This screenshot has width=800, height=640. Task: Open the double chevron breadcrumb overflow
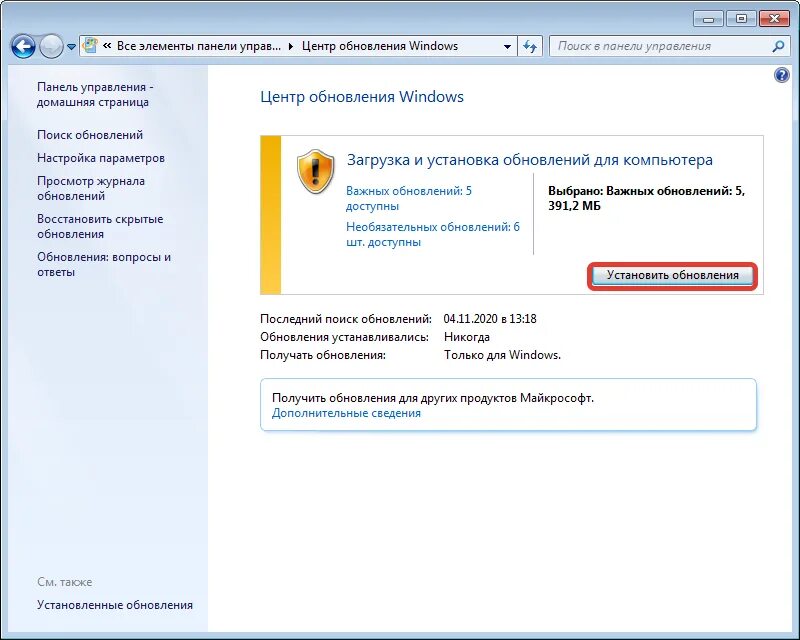[107, 46]
